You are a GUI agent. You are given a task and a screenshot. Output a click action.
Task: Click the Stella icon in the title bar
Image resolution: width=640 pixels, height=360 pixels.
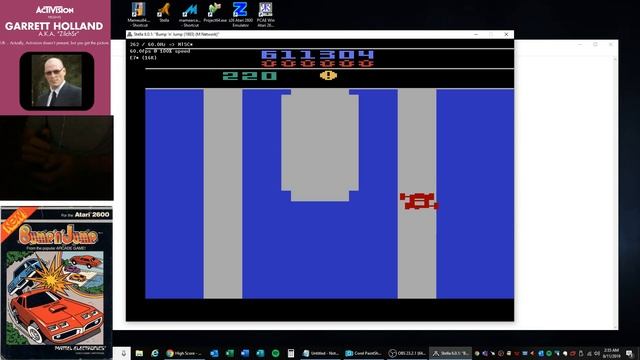(x=130, y=34)
